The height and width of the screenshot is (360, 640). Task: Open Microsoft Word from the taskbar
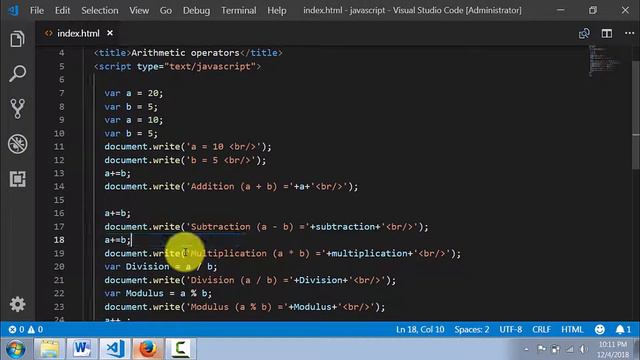pos(82,349)
